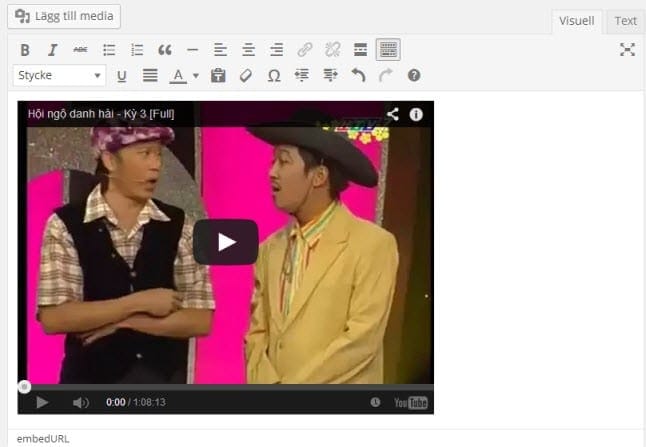Screen dimensions: 646x447
Task: Click the video progress bar scrubber
Action: click(x=24, y=387)
